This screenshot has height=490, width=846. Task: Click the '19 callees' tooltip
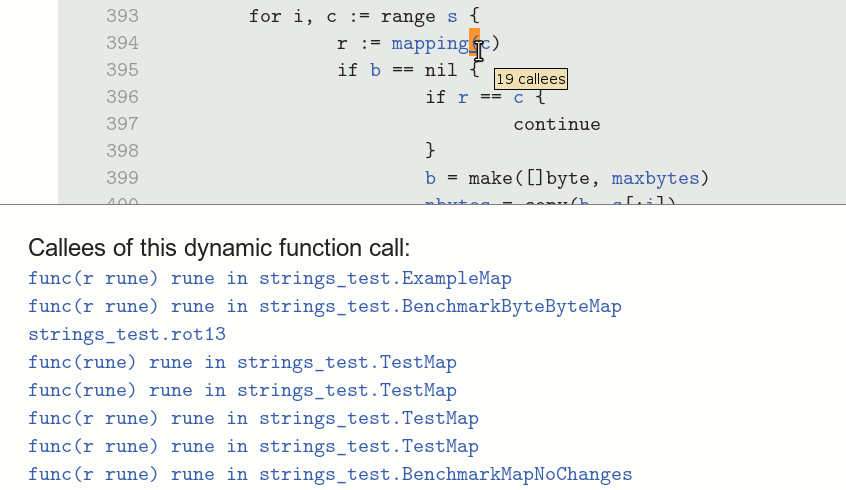click(530, 79)
